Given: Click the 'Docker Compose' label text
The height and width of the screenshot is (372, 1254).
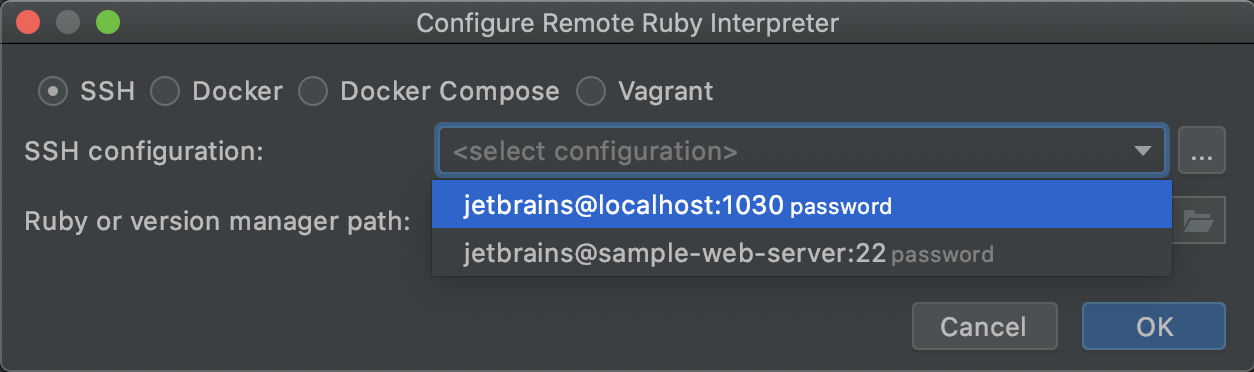Looking at the screenshot, I should point(450,92).
